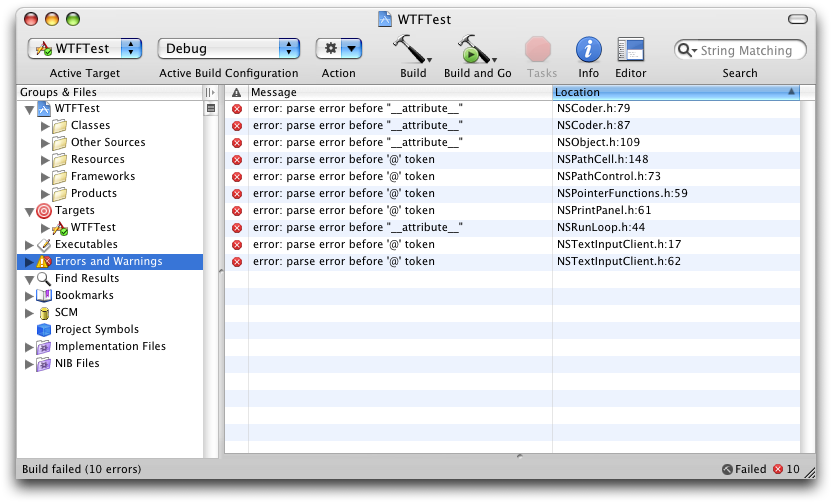Viewport: 832px width, 503px height.
Task: Select the NSPrintPanel.h:61 error row
Action: 512,210
